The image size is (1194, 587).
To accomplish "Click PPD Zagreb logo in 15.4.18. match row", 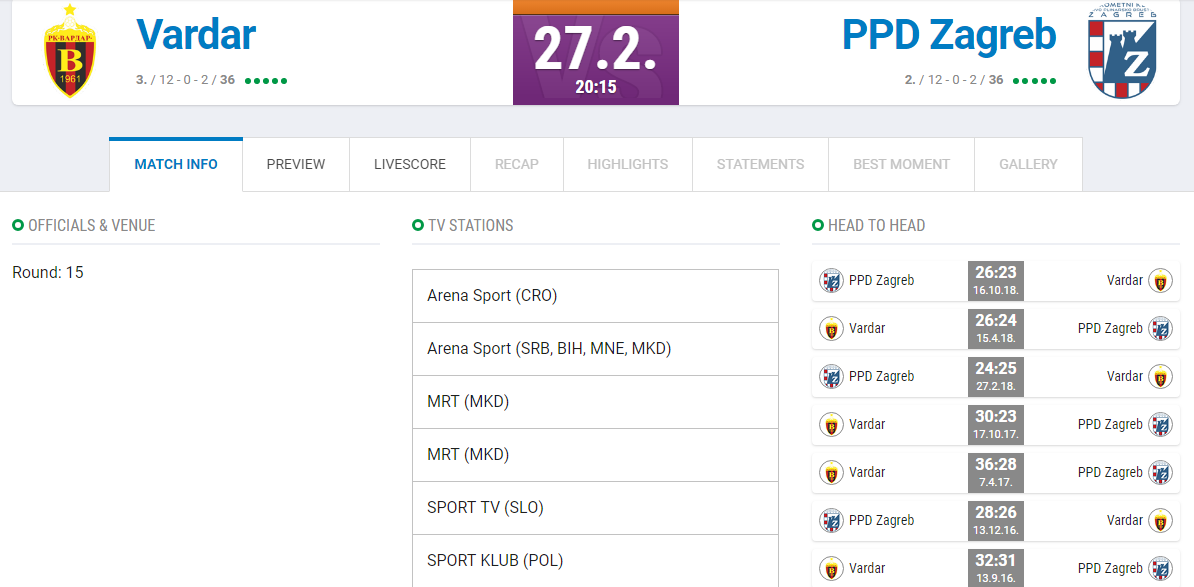I will click(1160, 329).
